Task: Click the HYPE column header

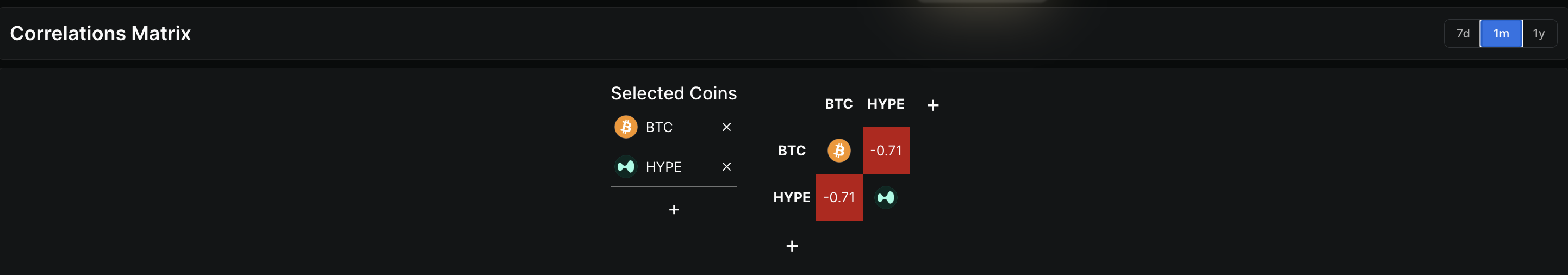Action: click(x=886, y=104)
